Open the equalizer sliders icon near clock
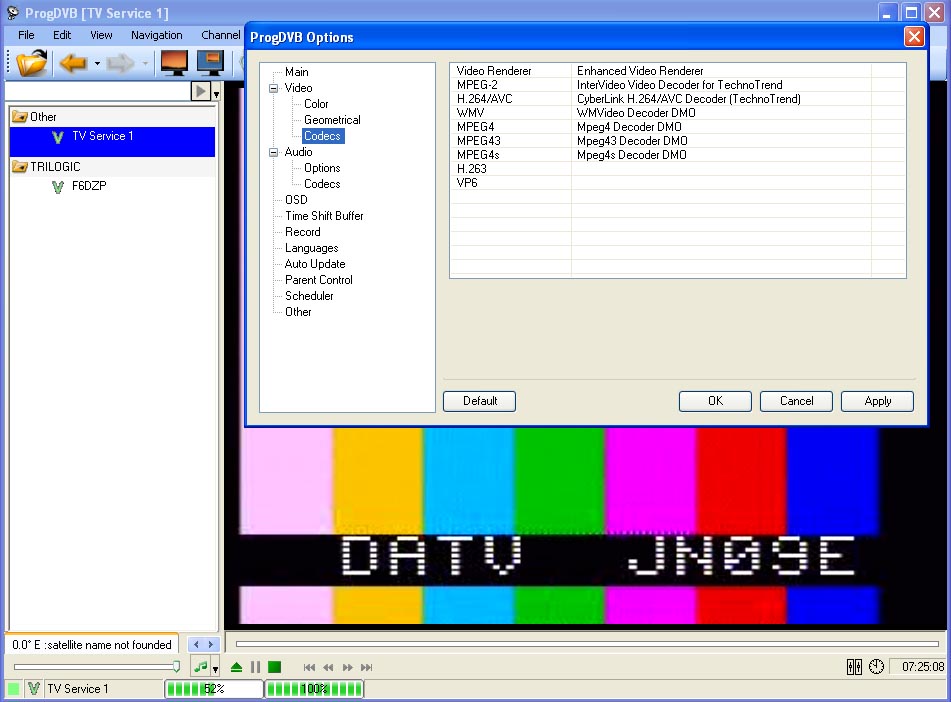The height and width of the screenshot is (702, 951). click(854, 667)
